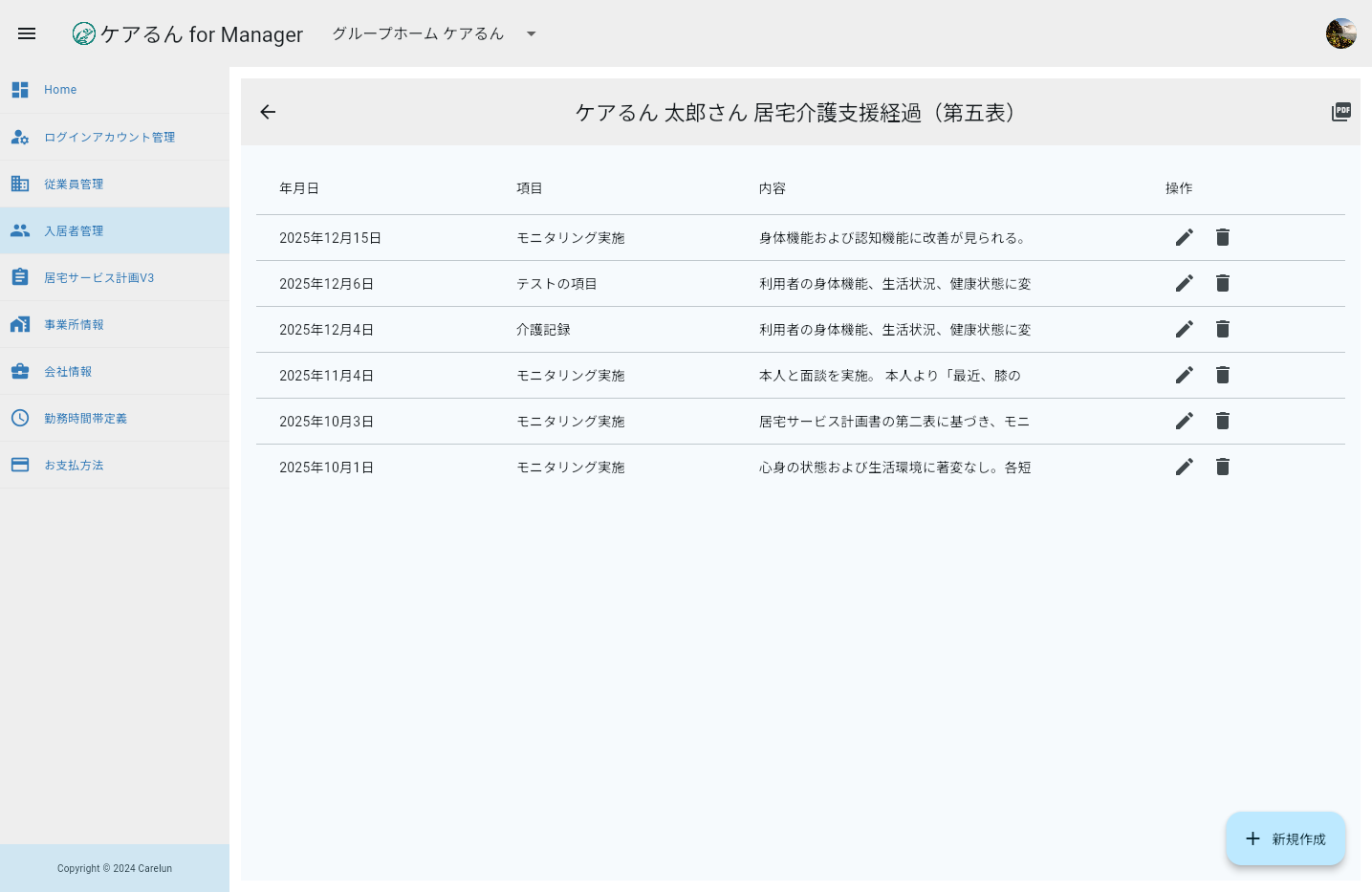Open the hamburger navigation menu
This screenshot has height=892, width=1372.
pyautogui.click(x=26, y=33)
